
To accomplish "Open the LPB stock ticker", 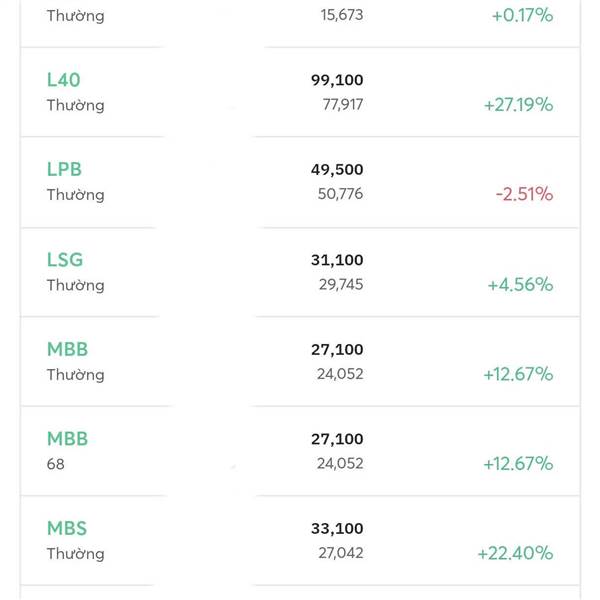I will pyautogui.click(x=64, y=169).
